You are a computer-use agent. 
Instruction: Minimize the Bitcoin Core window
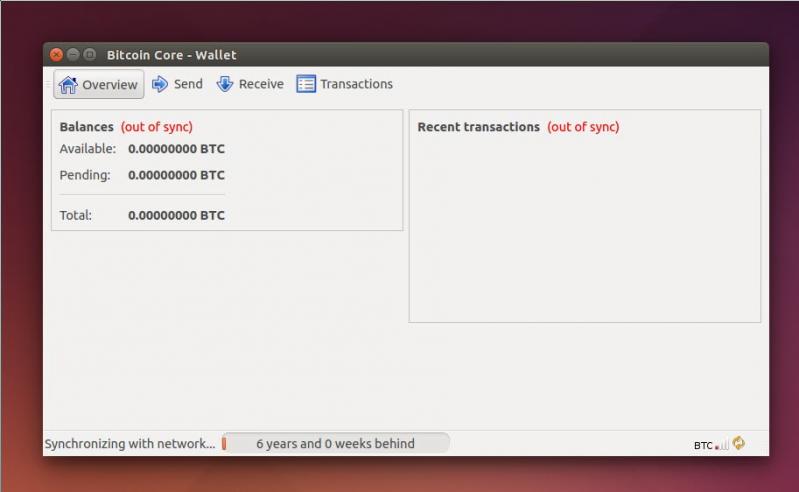pos(73,55)
